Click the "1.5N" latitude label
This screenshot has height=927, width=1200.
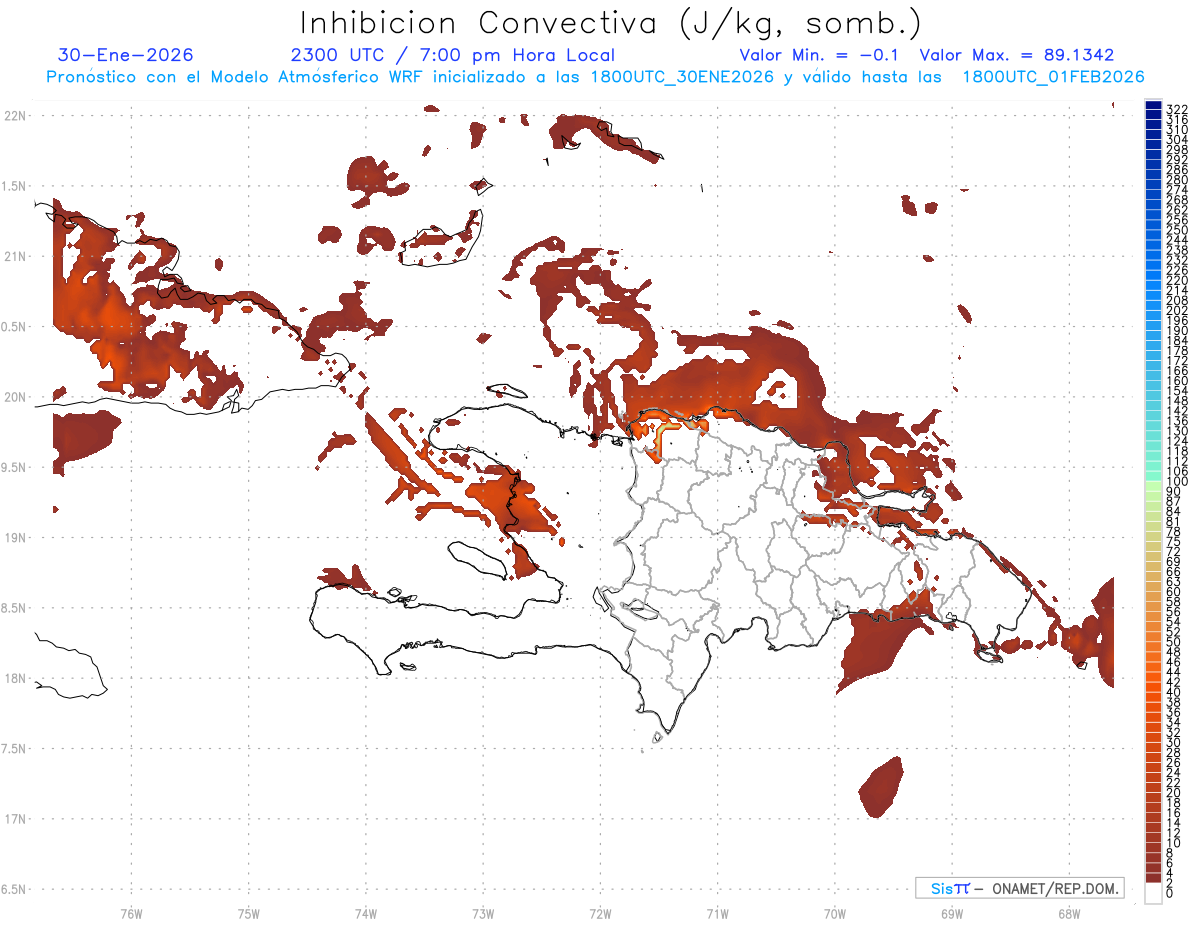(x=14, y=186)
